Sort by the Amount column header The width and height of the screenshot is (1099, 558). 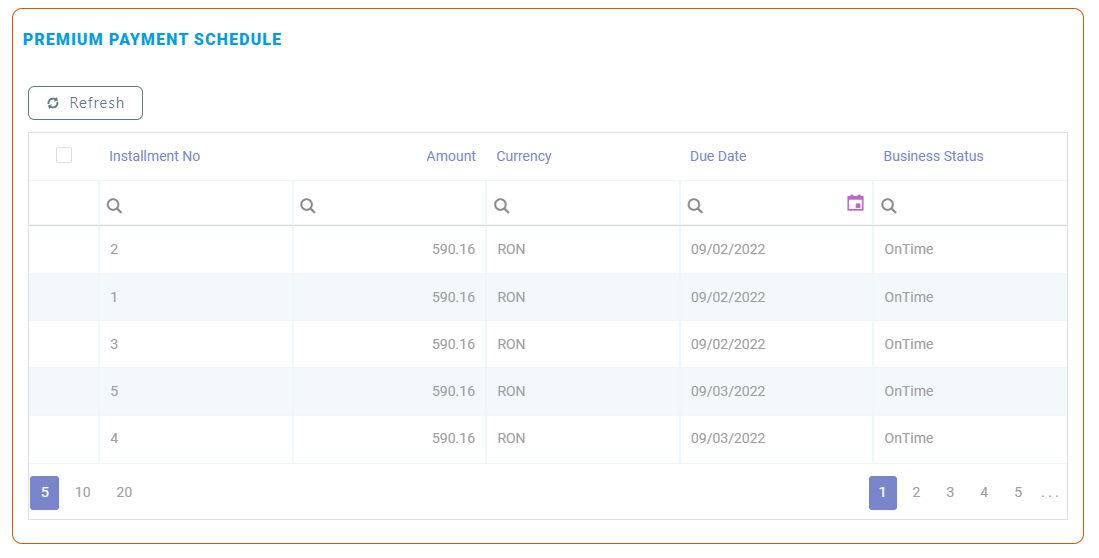451,156
